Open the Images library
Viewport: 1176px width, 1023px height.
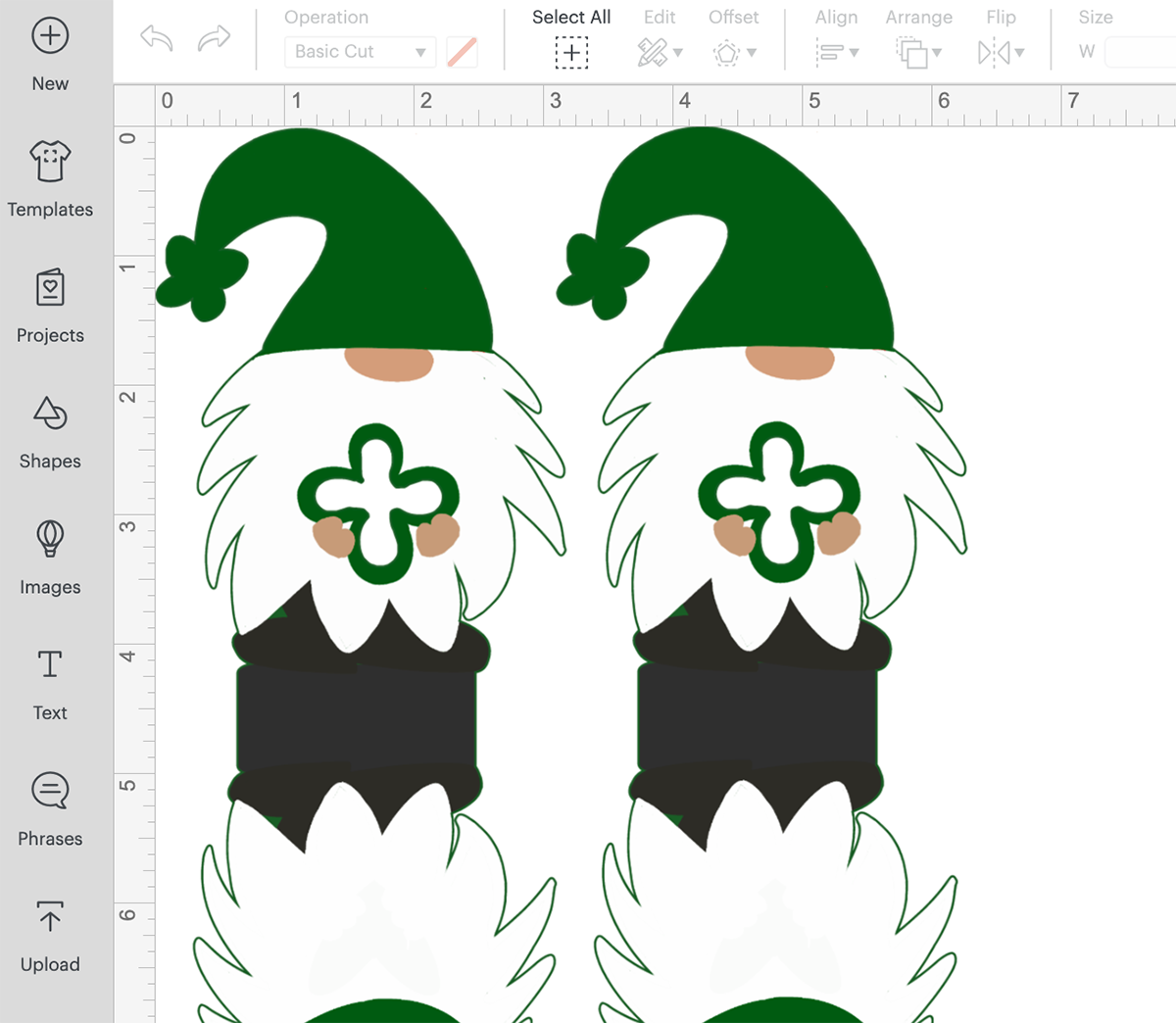(x=50, y=558)
